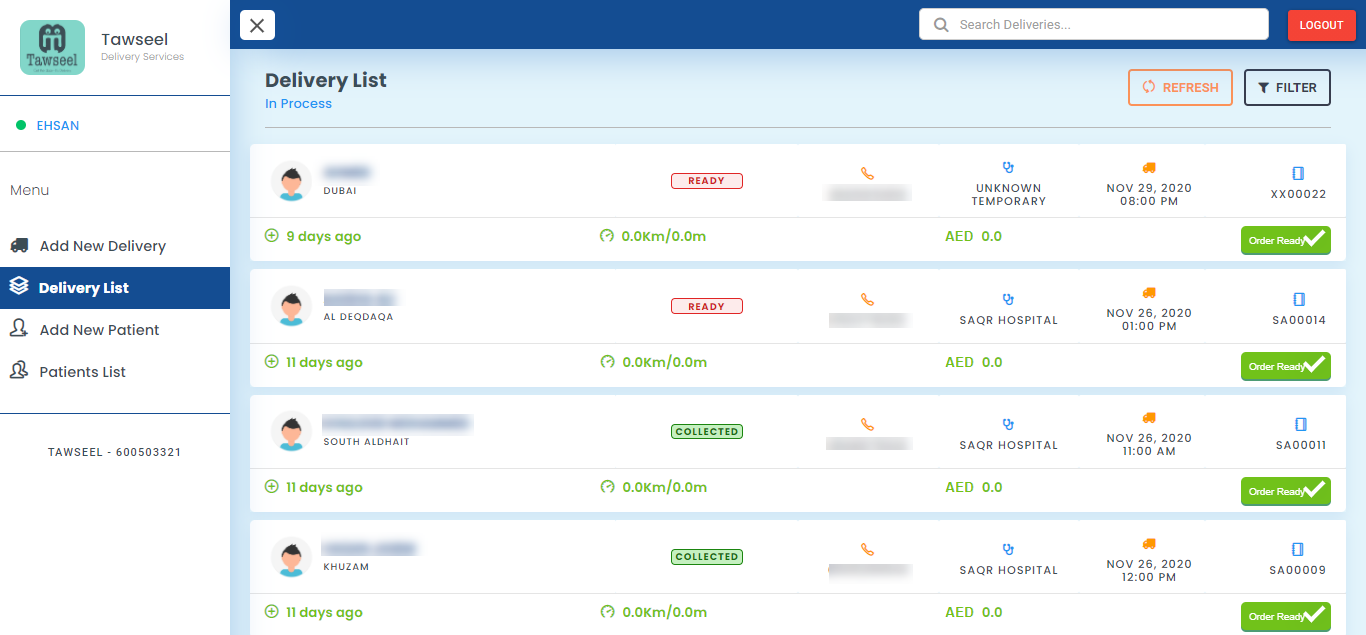Click the green online status dot
Viewport: 1366px width, 635px height.
click(x=21, y=126)
